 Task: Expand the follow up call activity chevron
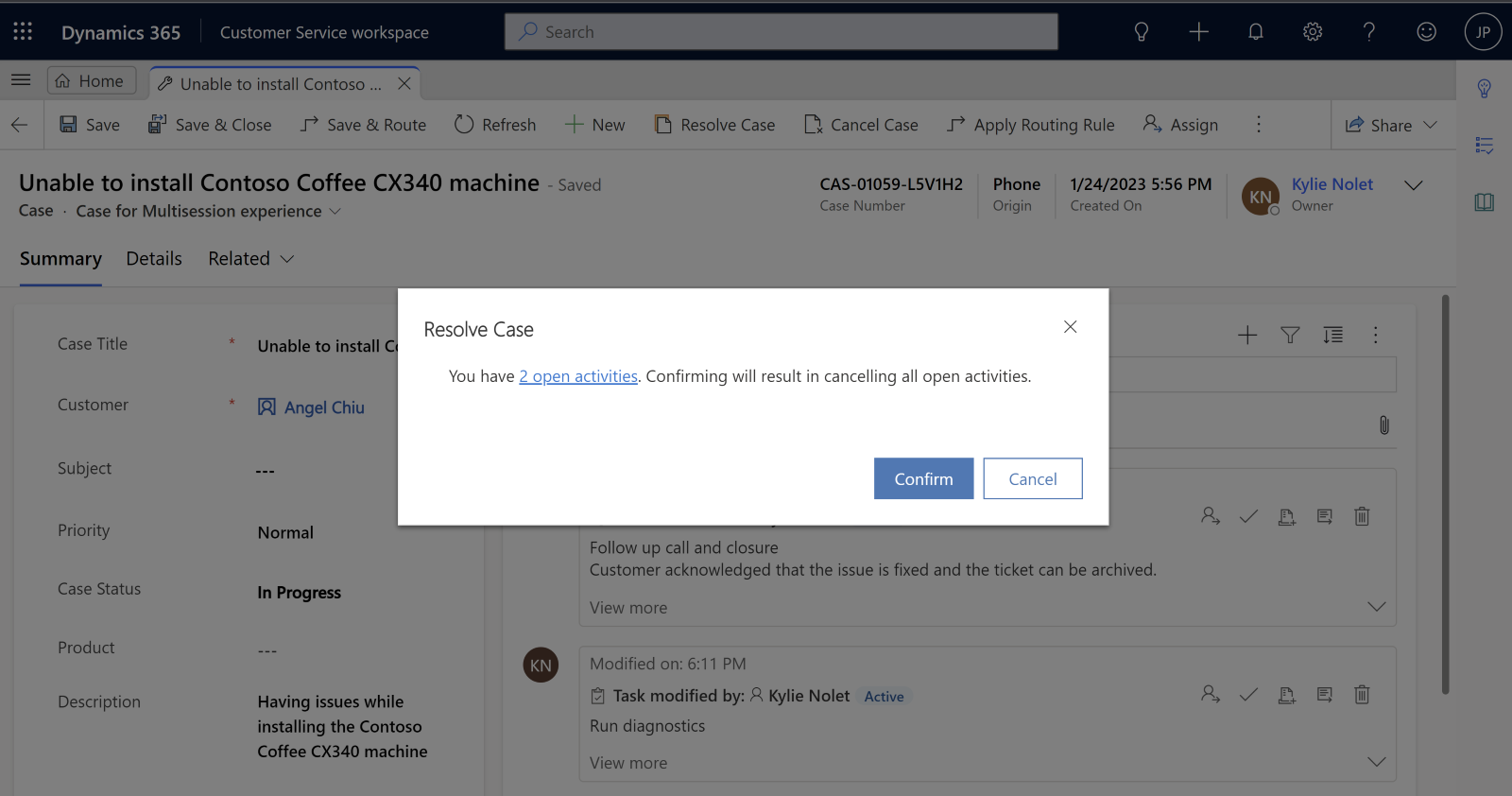pyautogui.click(x=1377, y=607)
